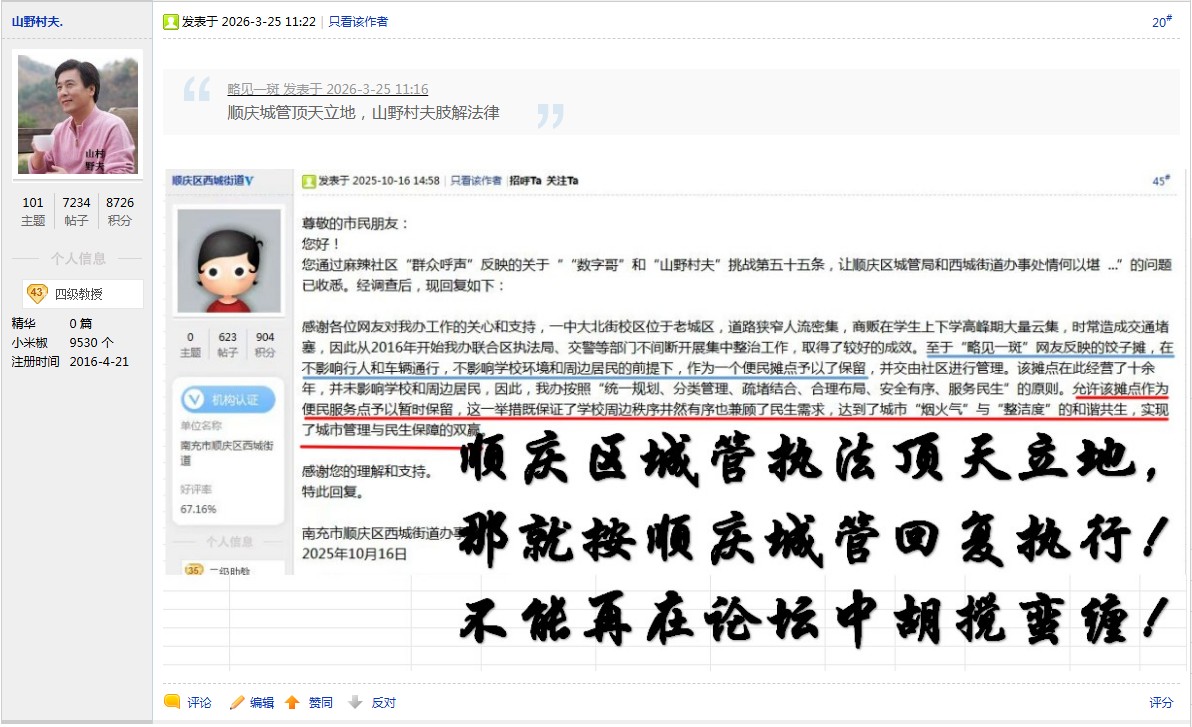View the 7234 帖子 count
This screenshot has width=1192, height=727.
(x=76, y=211)
